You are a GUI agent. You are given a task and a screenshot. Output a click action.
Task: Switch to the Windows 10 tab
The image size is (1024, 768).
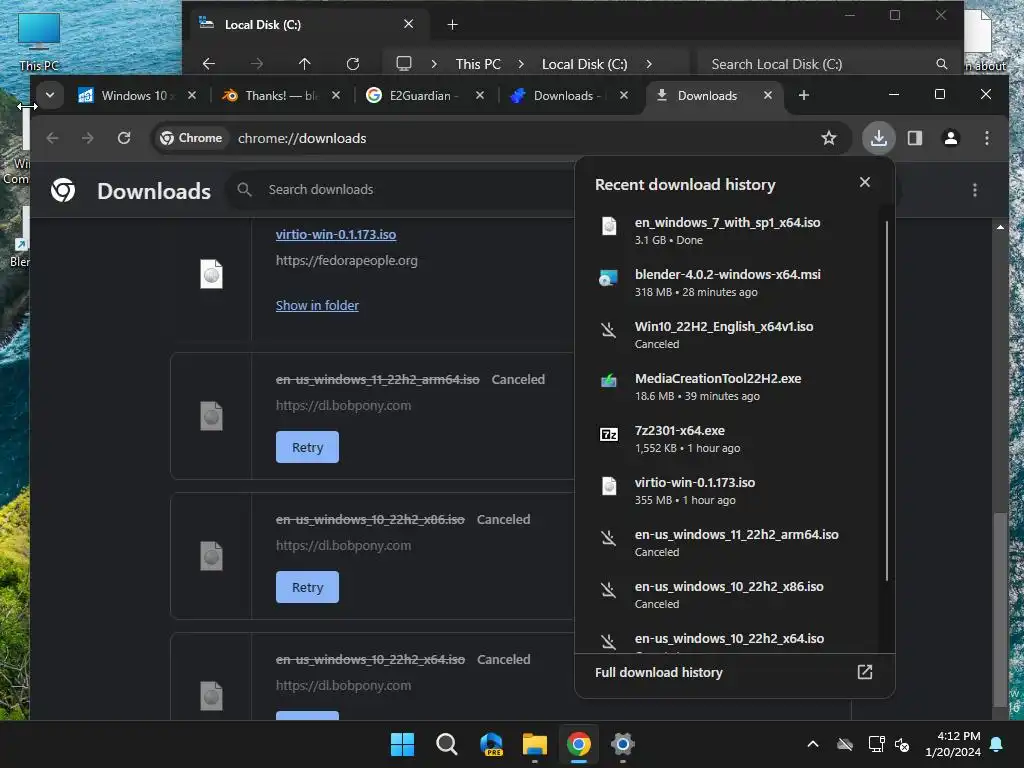coord(135,95)
